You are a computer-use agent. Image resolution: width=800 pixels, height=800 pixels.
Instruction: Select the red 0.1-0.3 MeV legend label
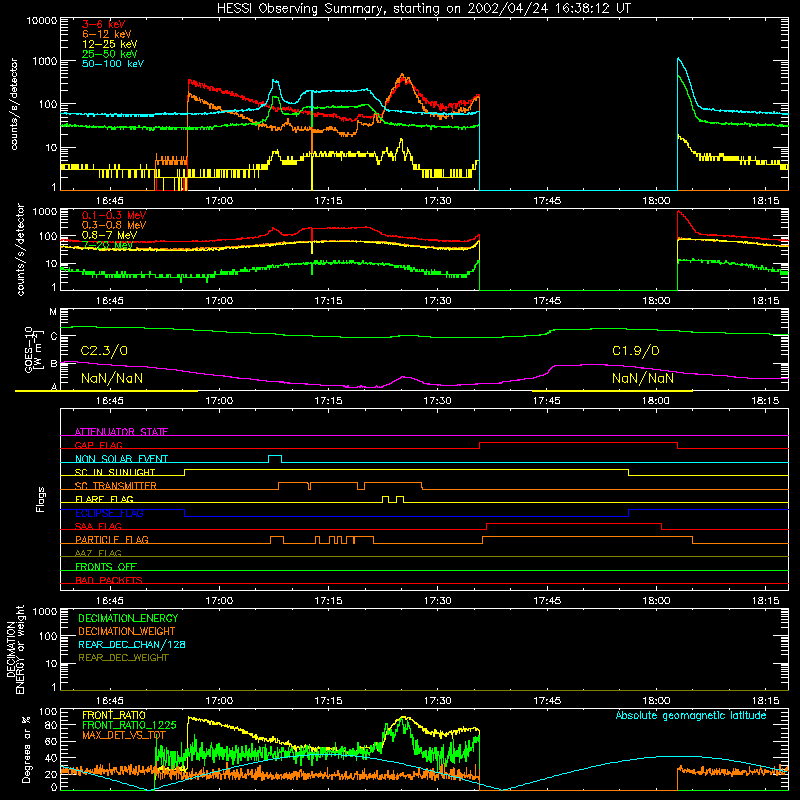[114, 215]
